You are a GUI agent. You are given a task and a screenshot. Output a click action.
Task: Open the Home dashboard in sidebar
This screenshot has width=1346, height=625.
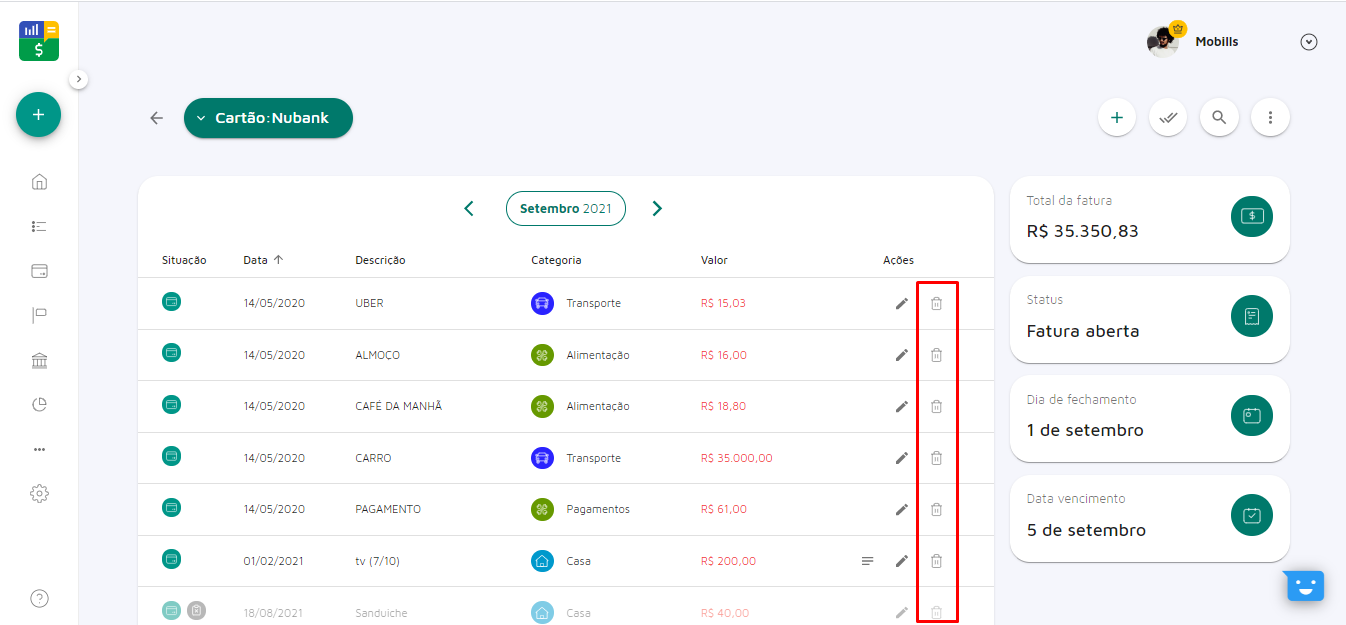point(39,182)
